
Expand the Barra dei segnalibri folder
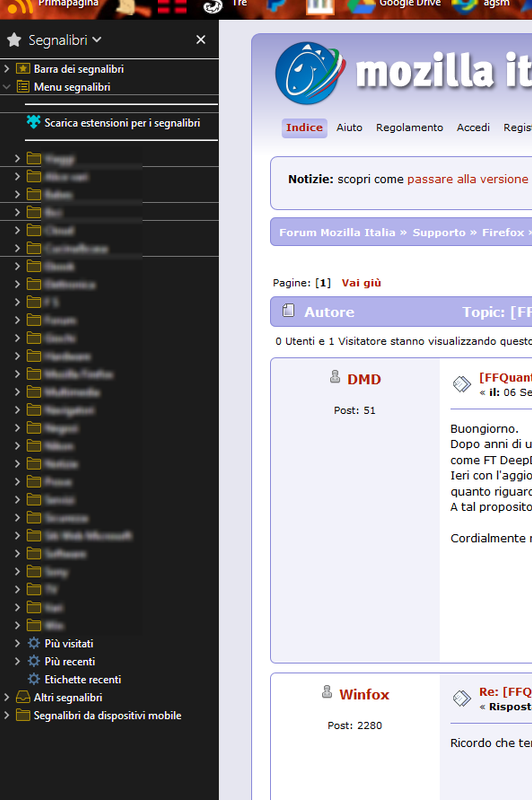point(7,68)
